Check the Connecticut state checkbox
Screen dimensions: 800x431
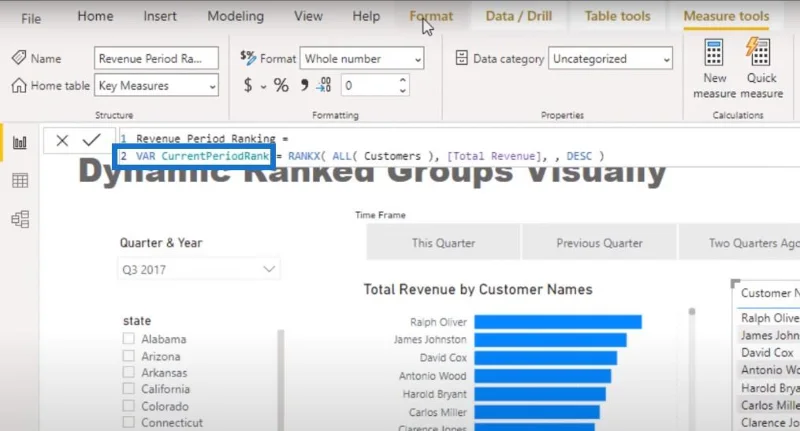tap(129, 422)
